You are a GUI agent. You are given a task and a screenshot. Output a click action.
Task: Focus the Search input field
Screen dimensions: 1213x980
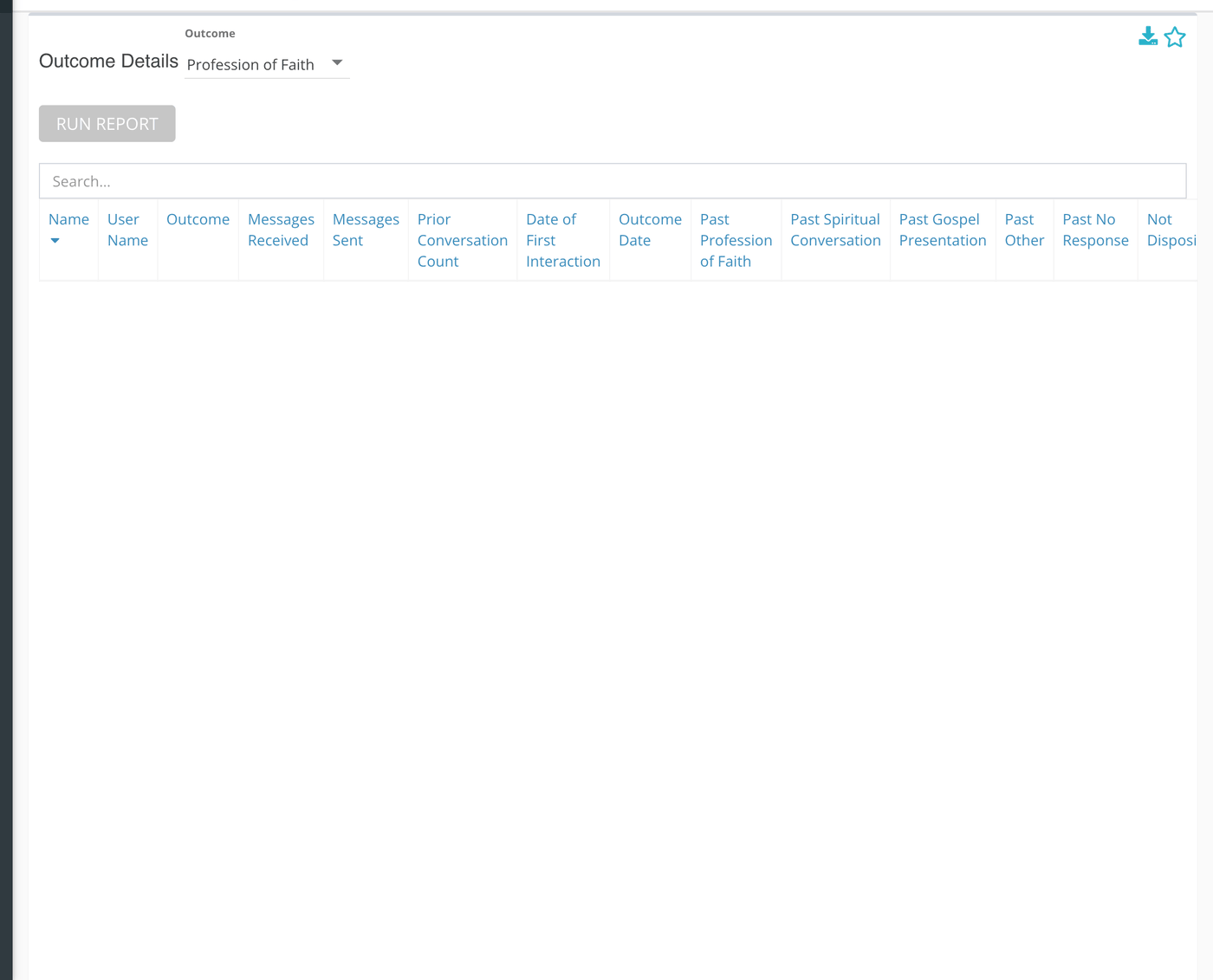pyautogui.click(x=613, y=181)
